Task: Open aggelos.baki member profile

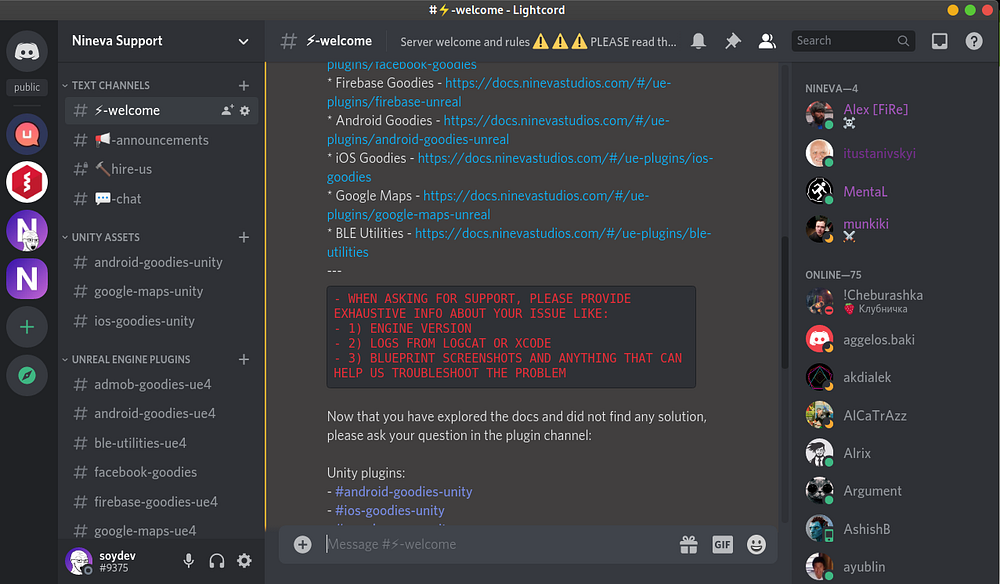Action: click(893, 340)
